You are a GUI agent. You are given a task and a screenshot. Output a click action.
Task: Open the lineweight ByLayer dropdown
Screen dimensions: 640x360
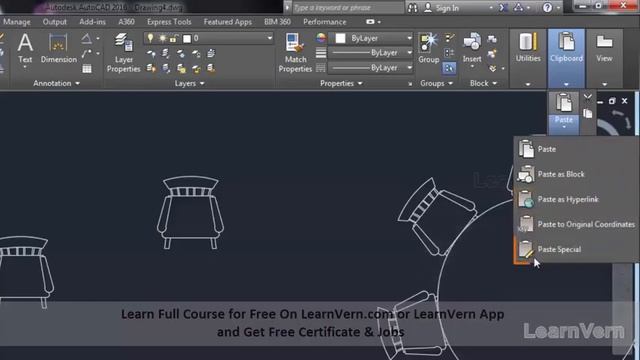(x=409, y=53)
